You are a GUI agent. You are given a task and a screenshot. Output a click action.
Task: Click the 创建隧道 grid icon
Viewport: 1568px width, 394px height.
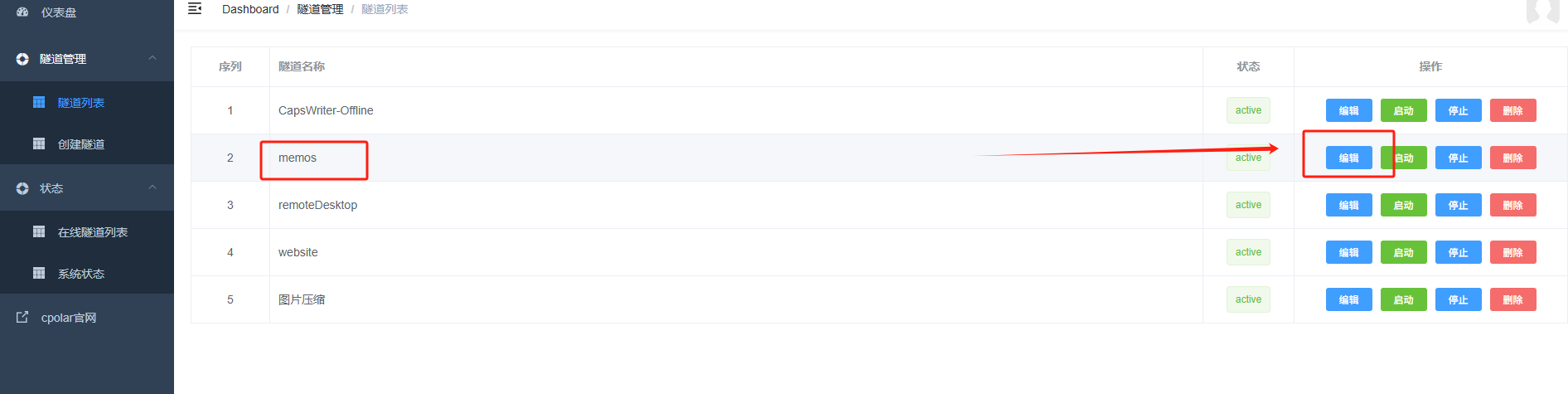(39, 143)
